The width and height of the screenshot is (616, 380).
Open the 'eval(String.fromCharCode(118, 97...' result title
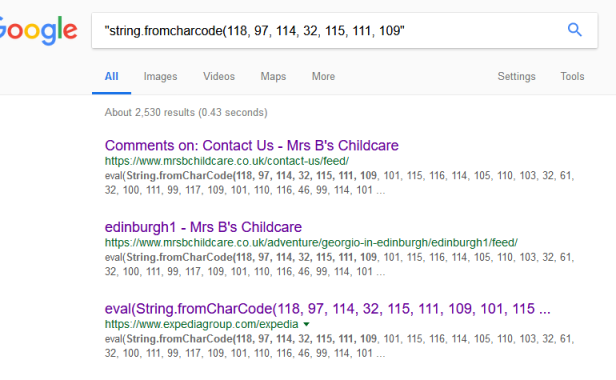(x=327, y=309)
